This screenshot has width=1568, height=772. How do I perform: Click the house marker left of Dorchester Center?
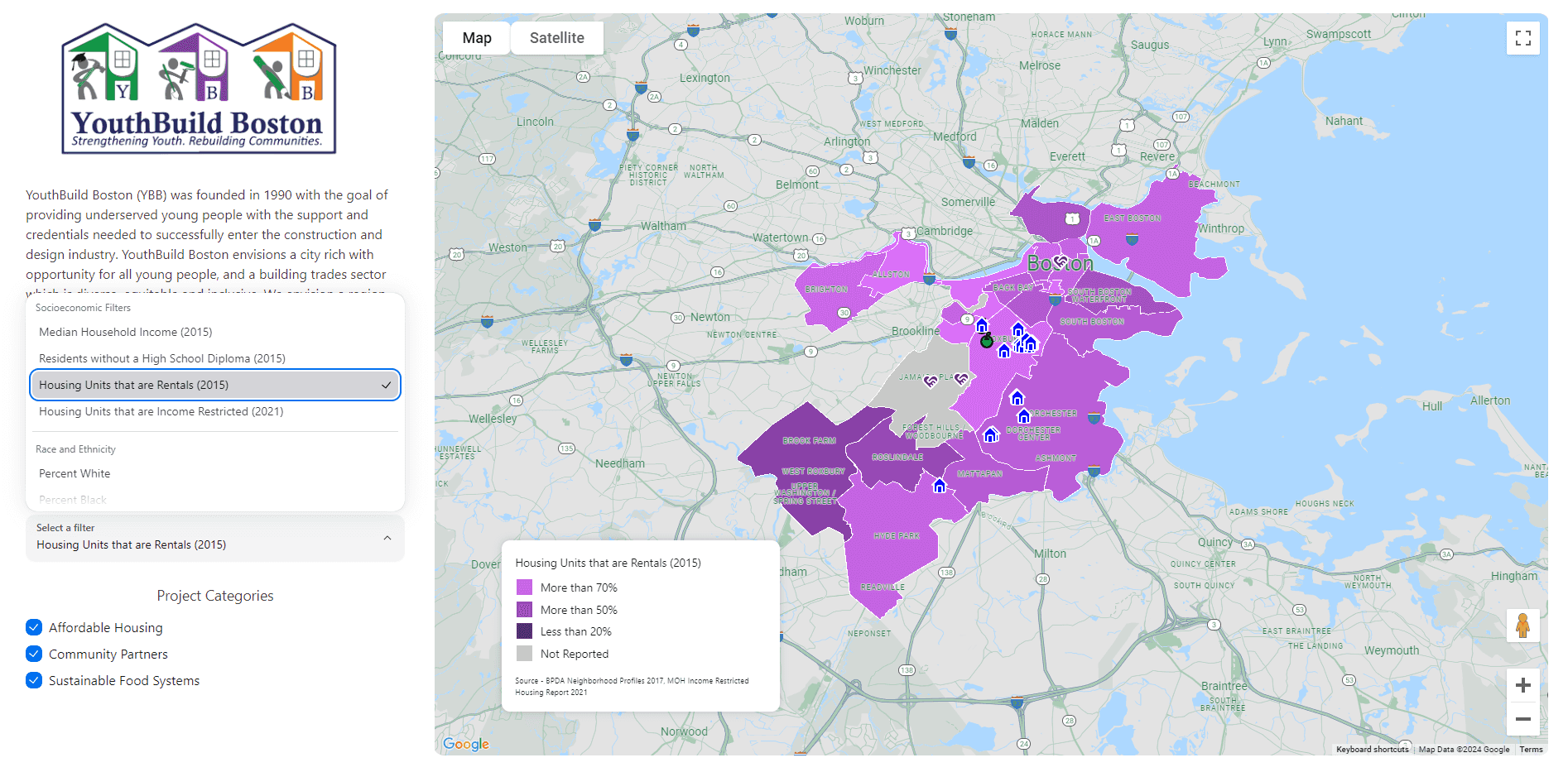coord(990,435)
